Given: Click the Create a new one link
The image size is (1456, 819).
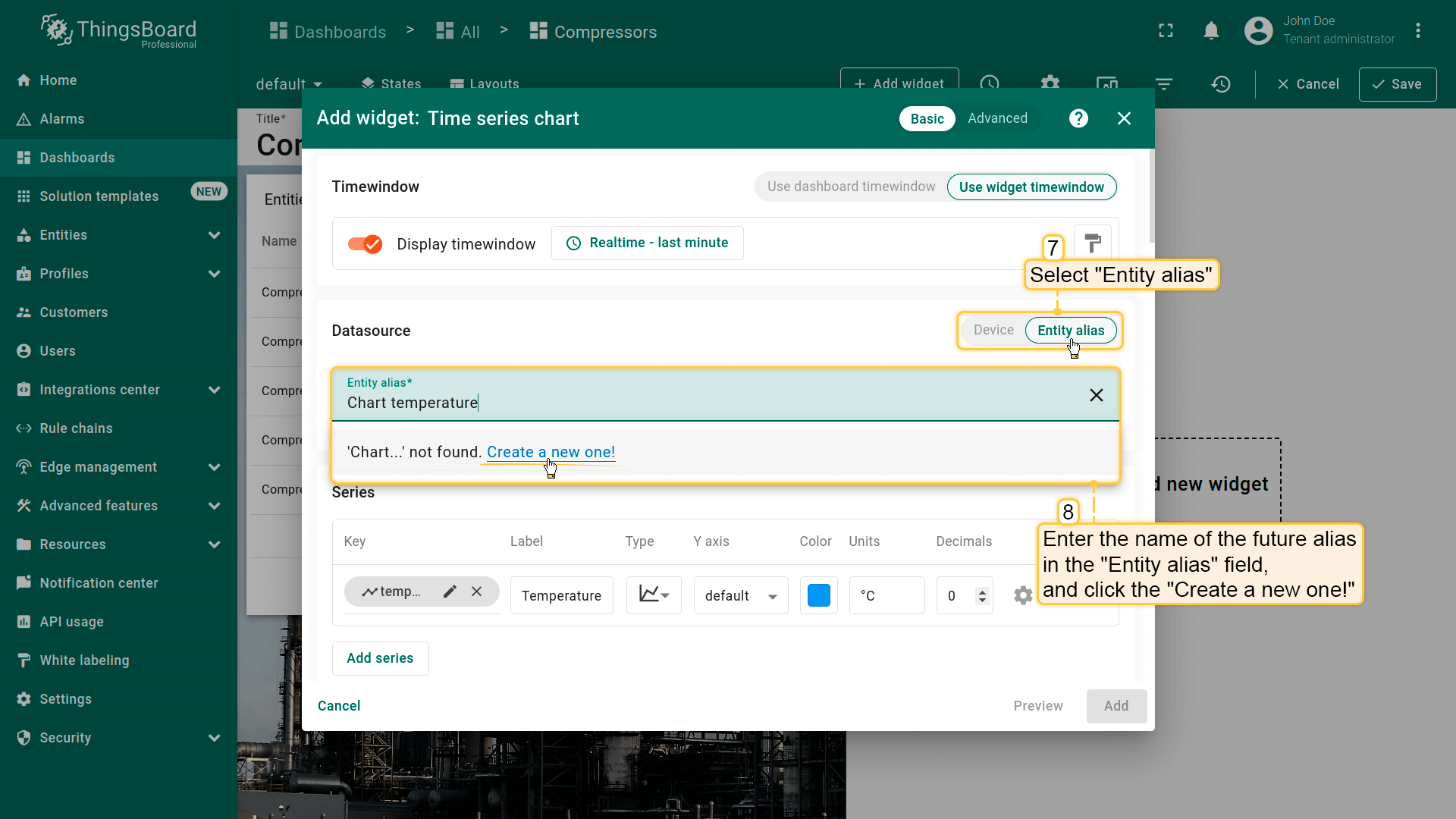Looking at the screenshot, I should 551,452.
